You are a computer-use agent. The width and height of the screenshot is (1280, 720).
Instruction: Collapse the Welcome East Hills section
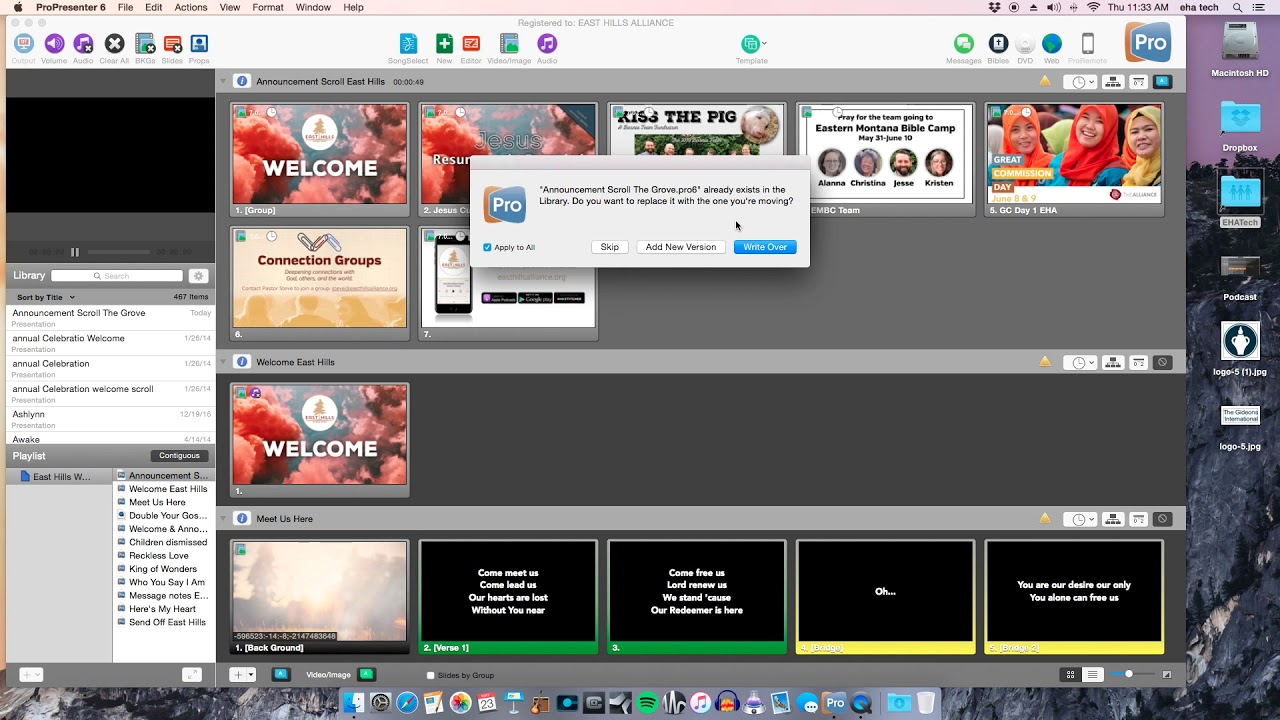(224, 362)
